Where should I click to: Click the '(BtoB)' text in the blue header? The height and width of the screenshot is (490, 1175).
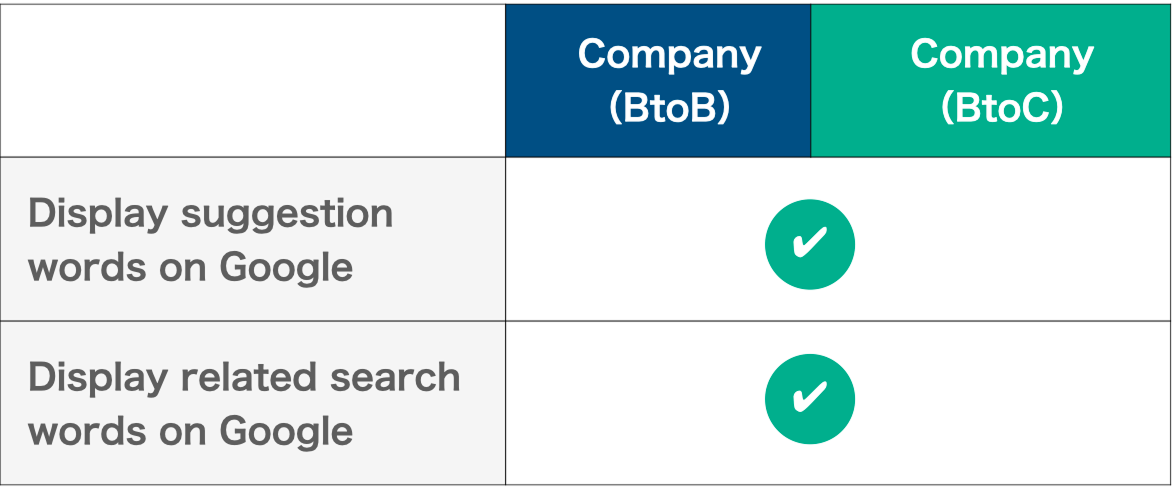coord(669,108)
